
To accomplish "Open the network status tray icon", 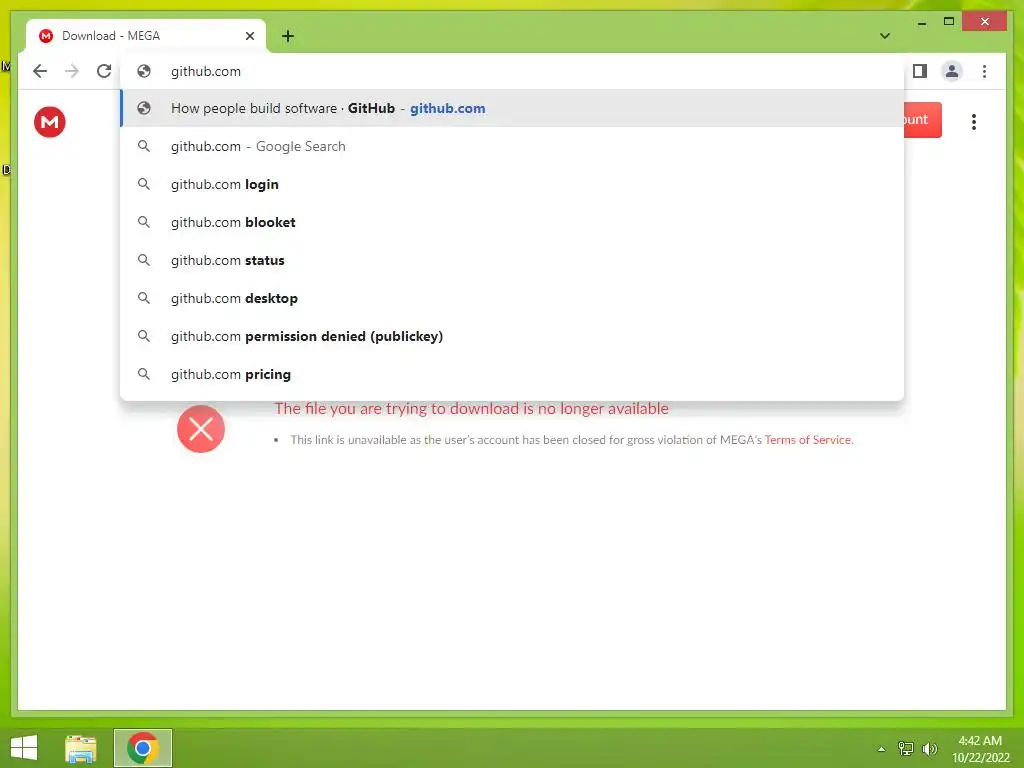I will click(906, 748).
